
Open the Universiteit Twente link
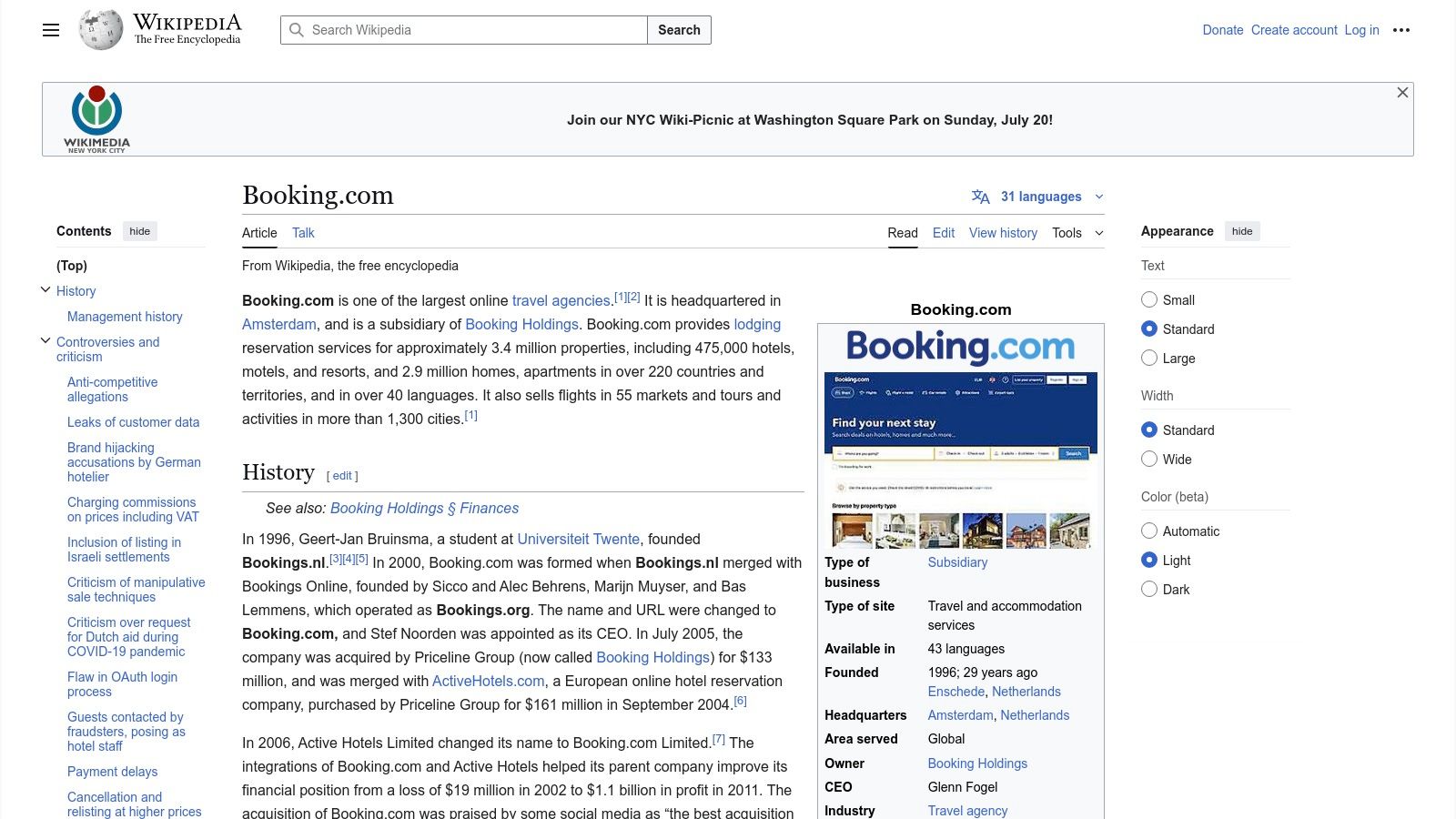[x=578, y=539]
